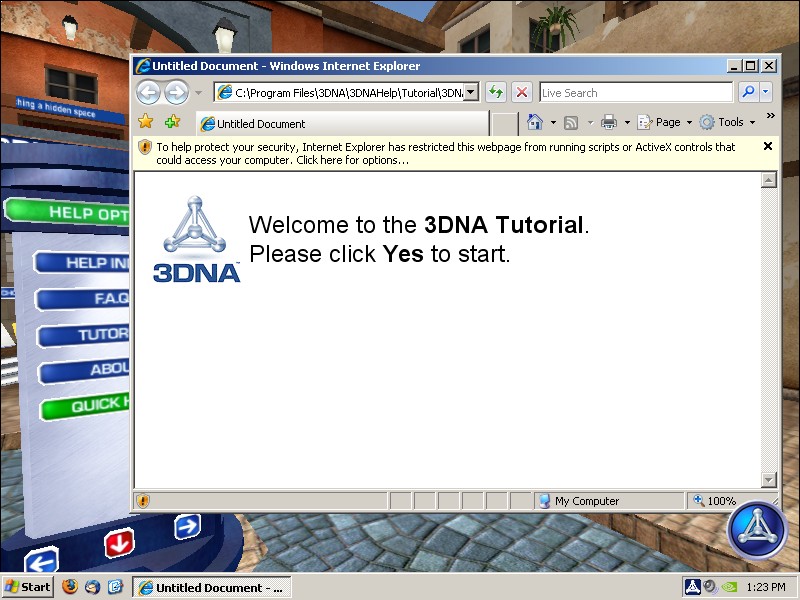Stop loading with the red X icon
The width and height of the screenshot is (800, 600).
click(521, 92)
